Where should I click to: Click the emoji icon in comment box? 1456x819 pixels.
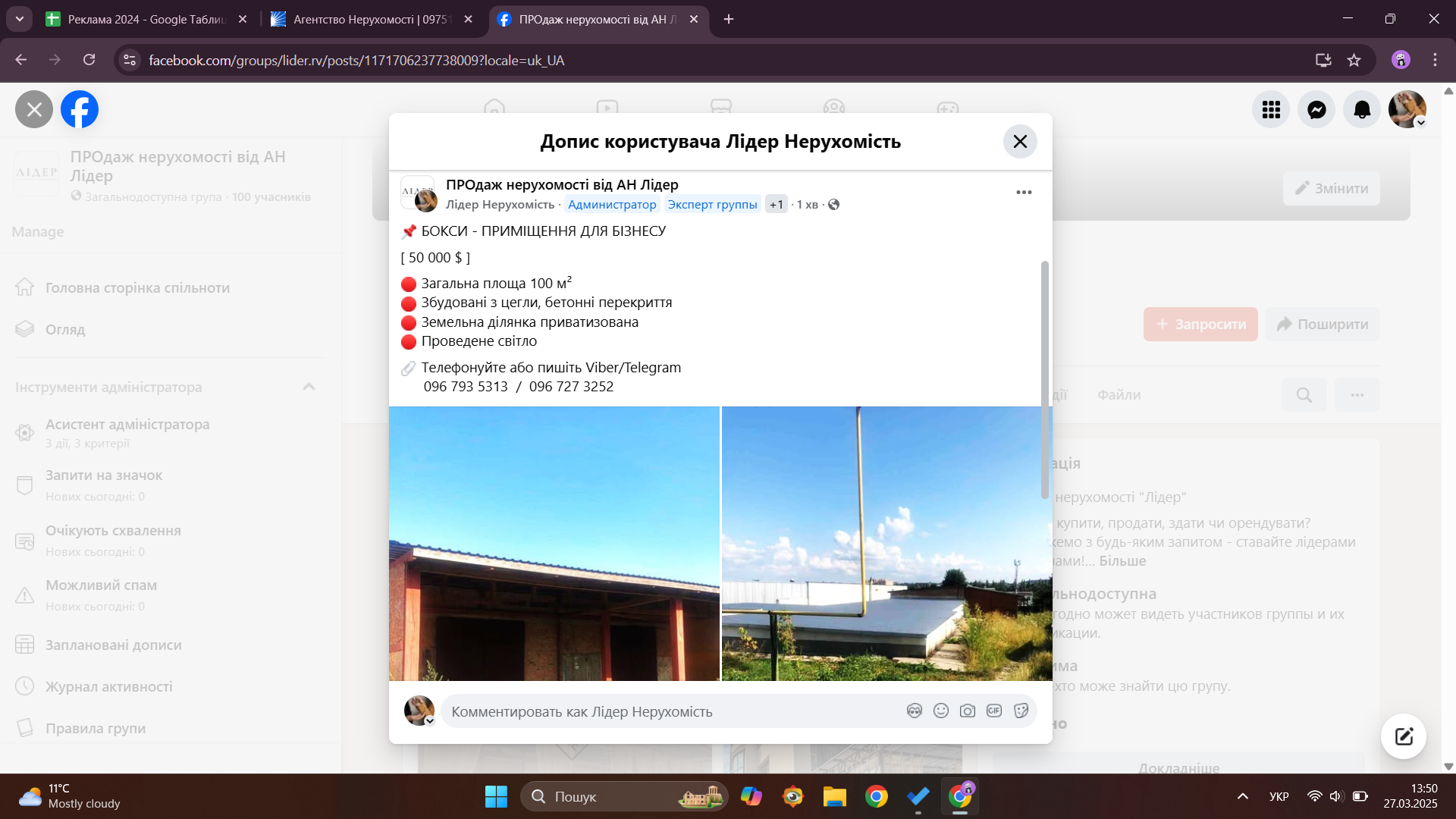click(x=940, y=711)
